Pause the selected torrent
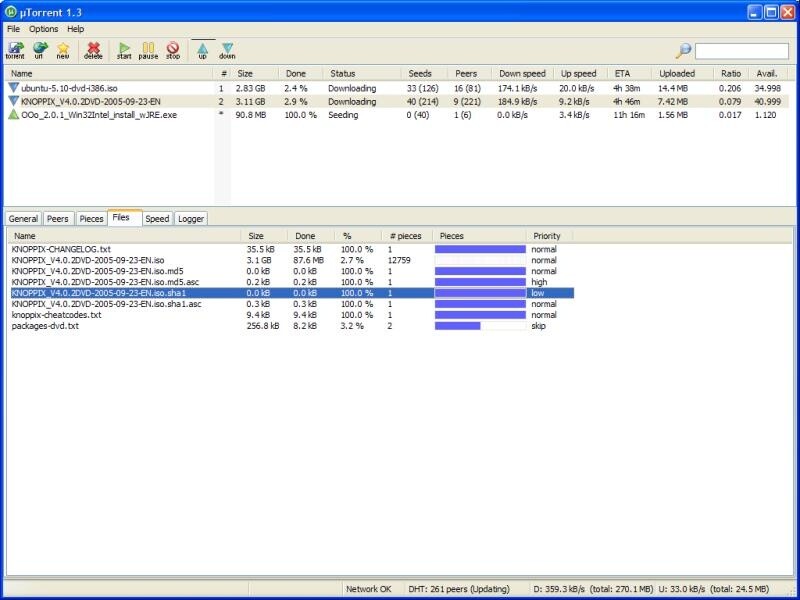 click(x=147, y=49)
